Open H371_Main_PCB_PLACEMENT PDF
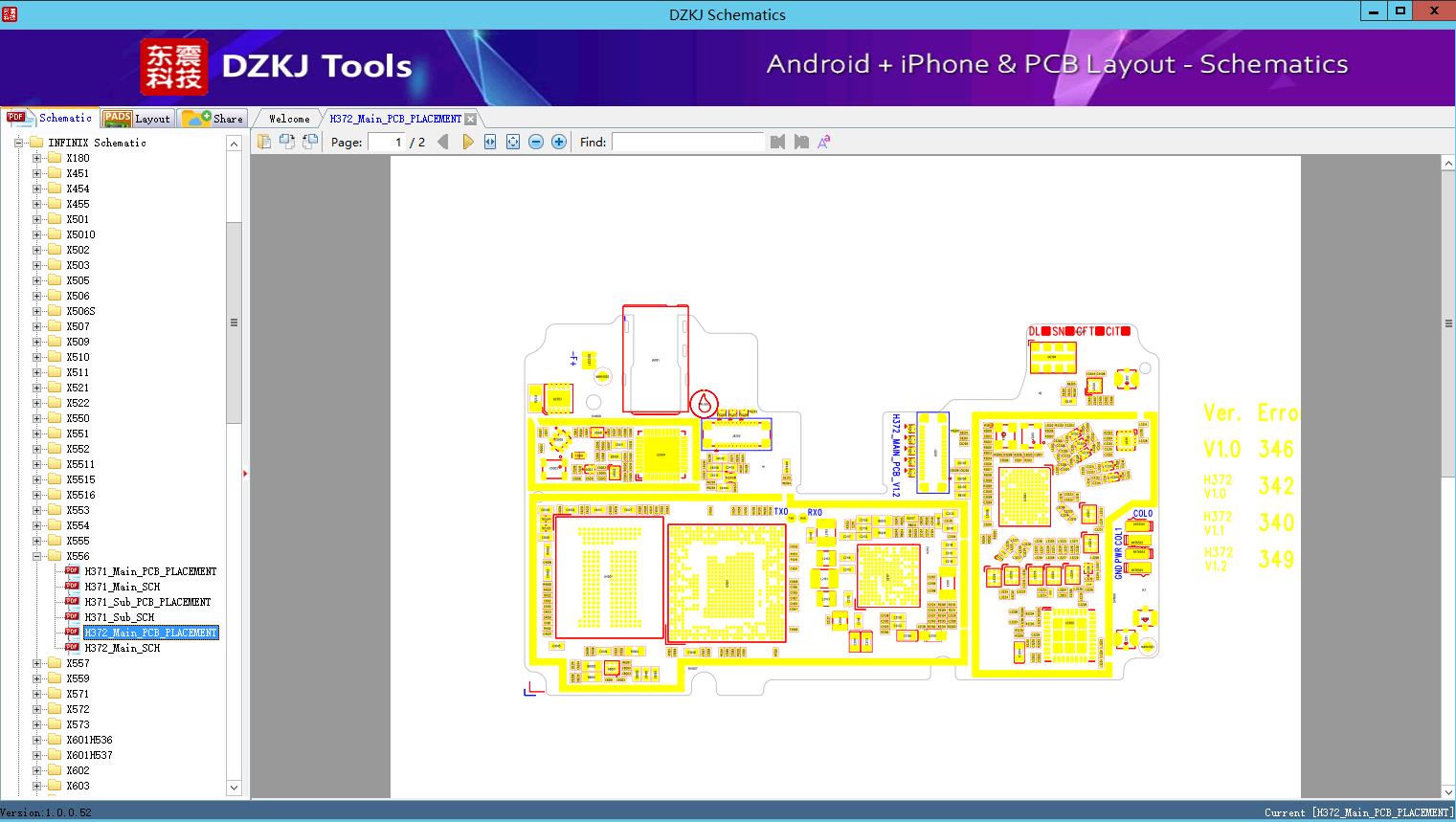1456x822 pixels. 150,571
